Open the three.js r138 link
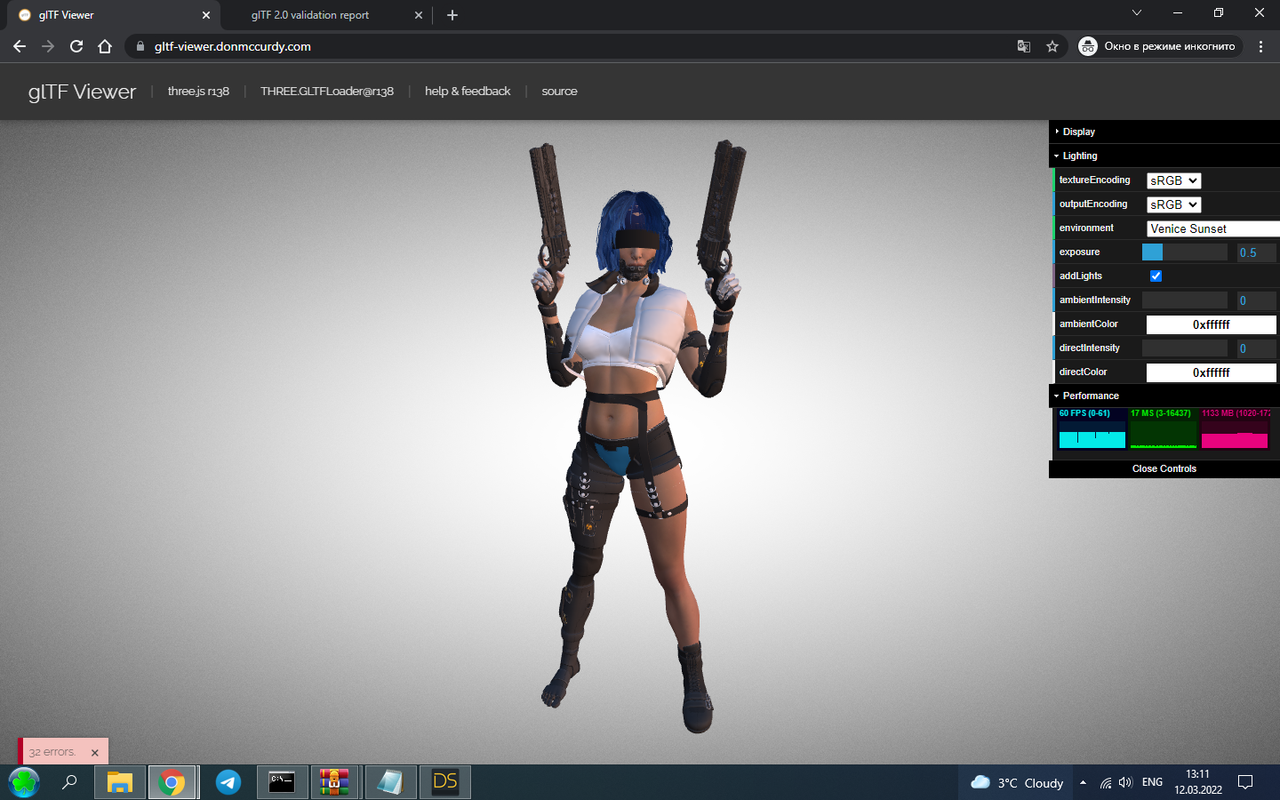 click(x=198, y=91)
